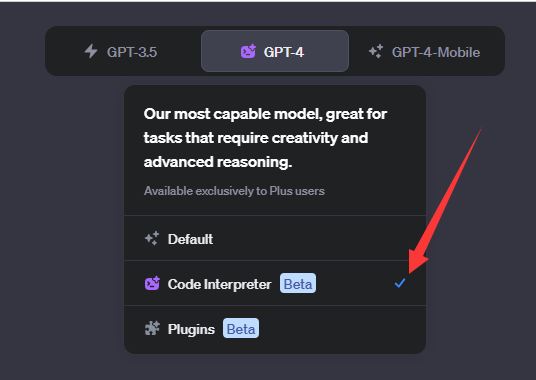
Task: Click the GPT-4 text label
Action: 283,52
